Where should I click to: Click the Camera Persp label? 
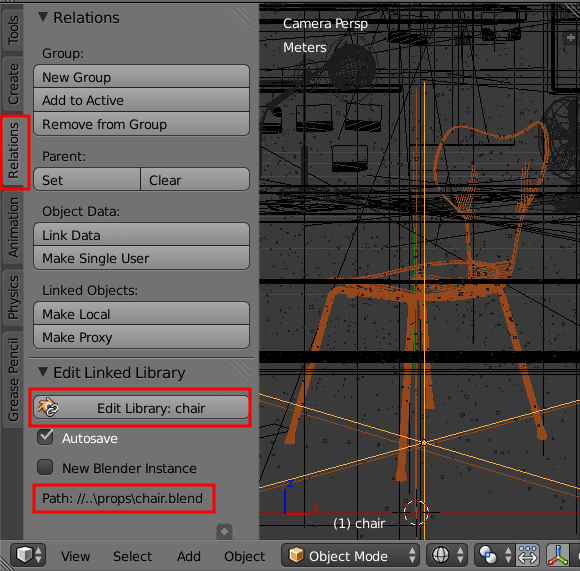[x=325, y=24]
